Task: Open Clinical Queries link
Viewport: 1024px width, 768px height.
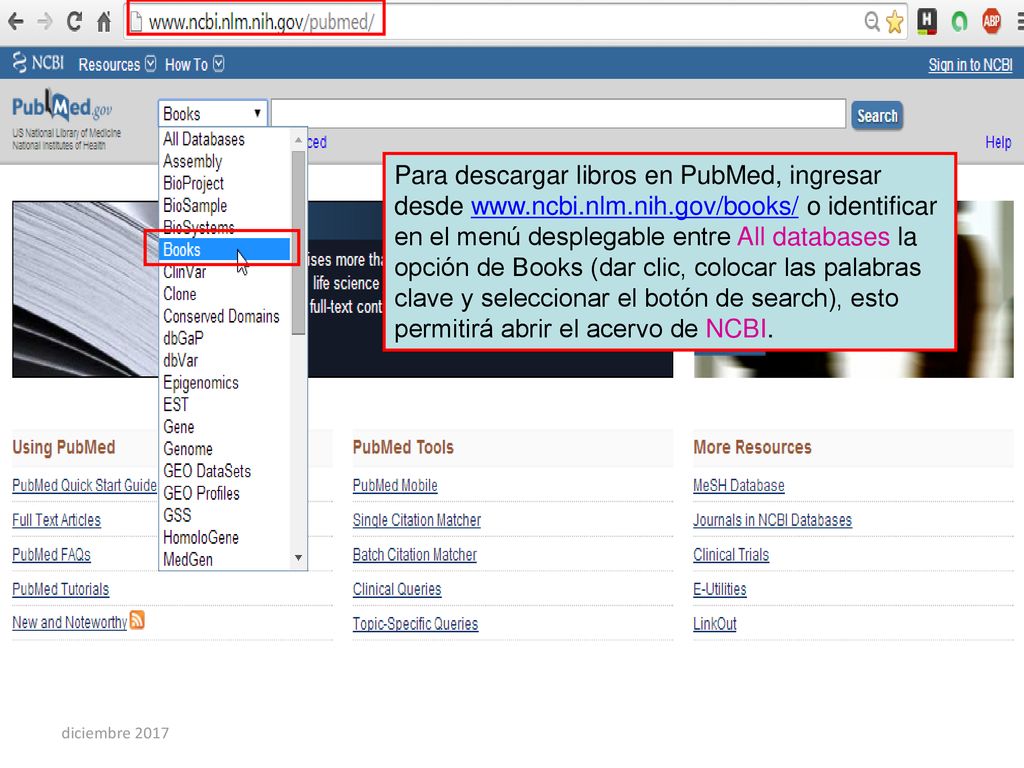Action: pos(397,589)
